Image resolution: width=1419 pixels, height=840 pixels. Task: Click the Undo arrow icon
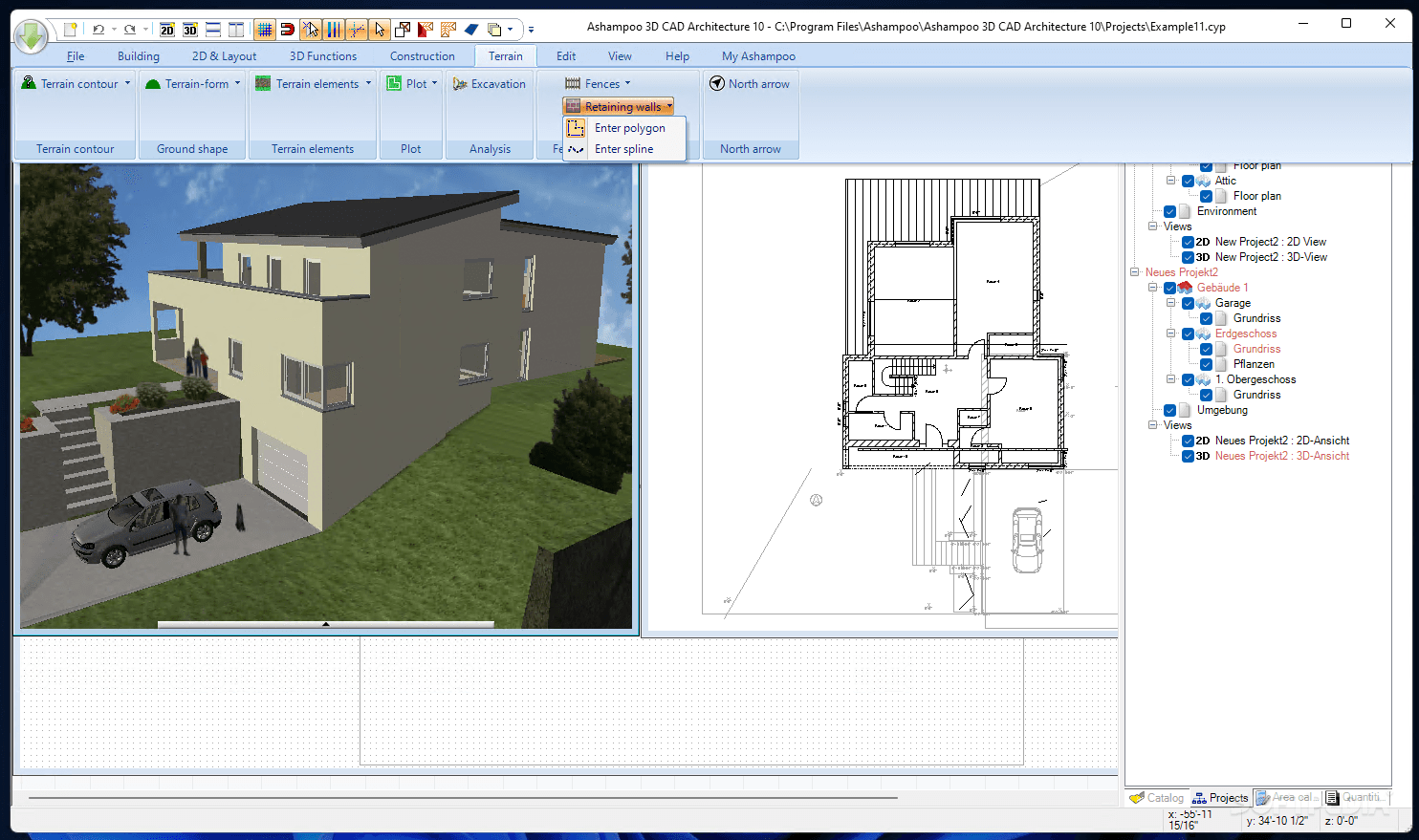[98, 30]
